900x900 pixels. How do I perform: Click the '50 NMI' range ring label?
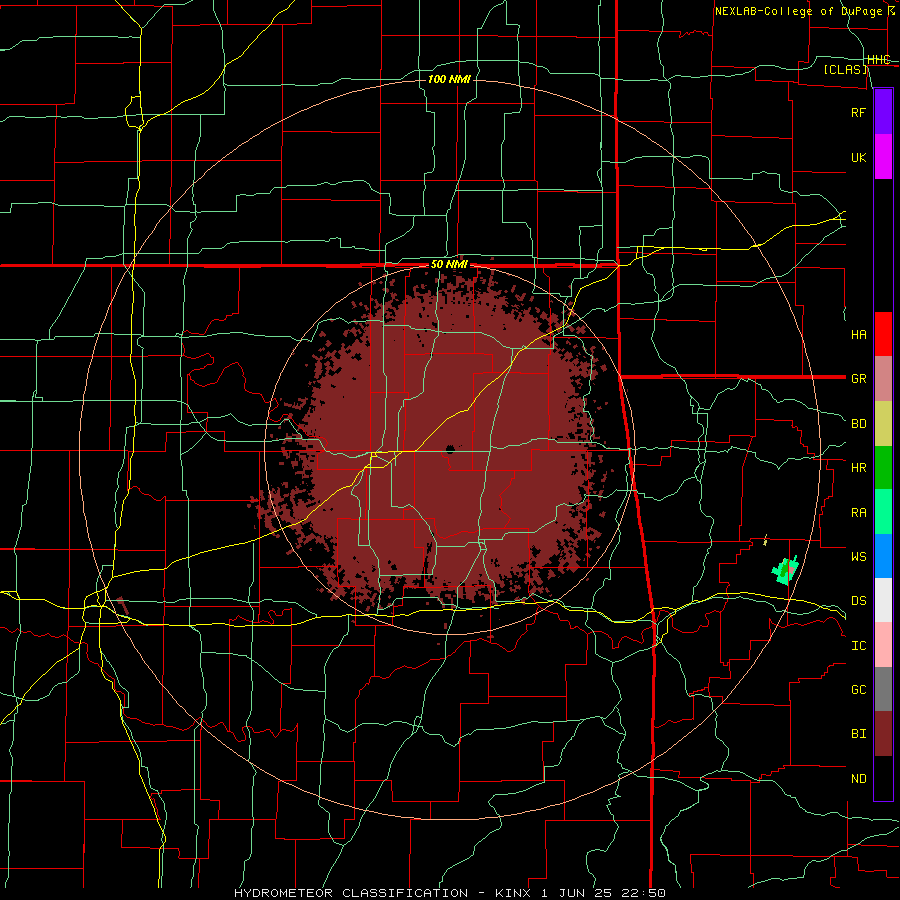click(x=449, y=265)
